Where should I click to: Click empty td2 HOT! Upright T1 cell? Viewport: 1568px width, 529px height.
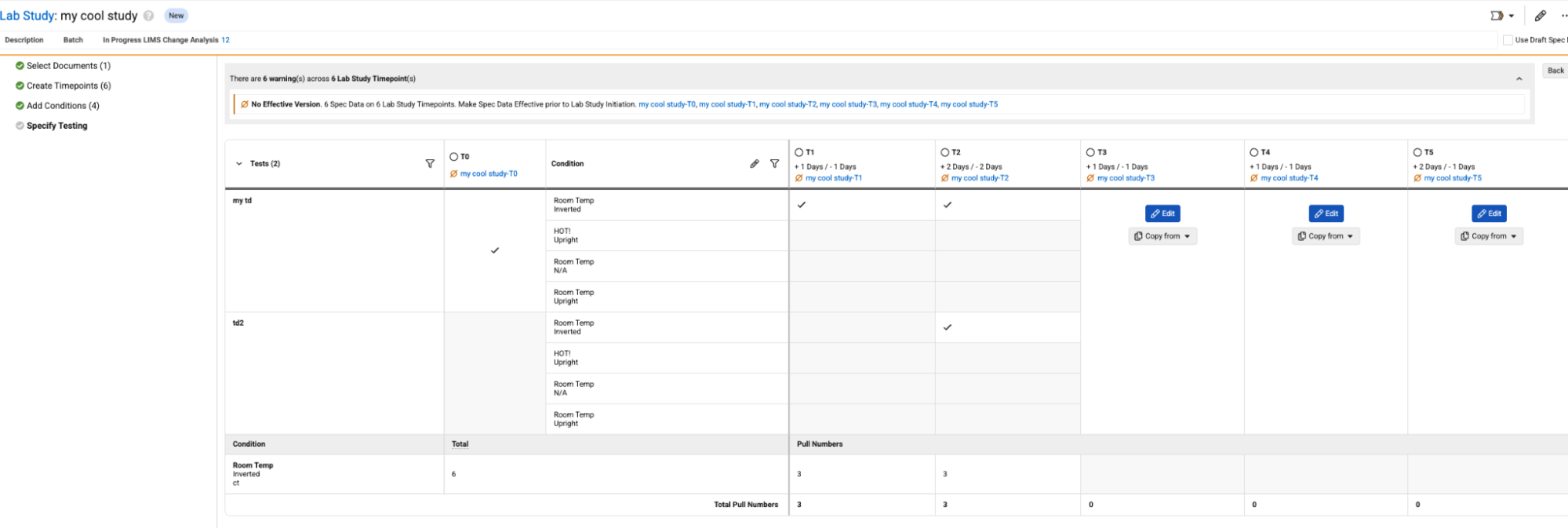click(862, 358)
